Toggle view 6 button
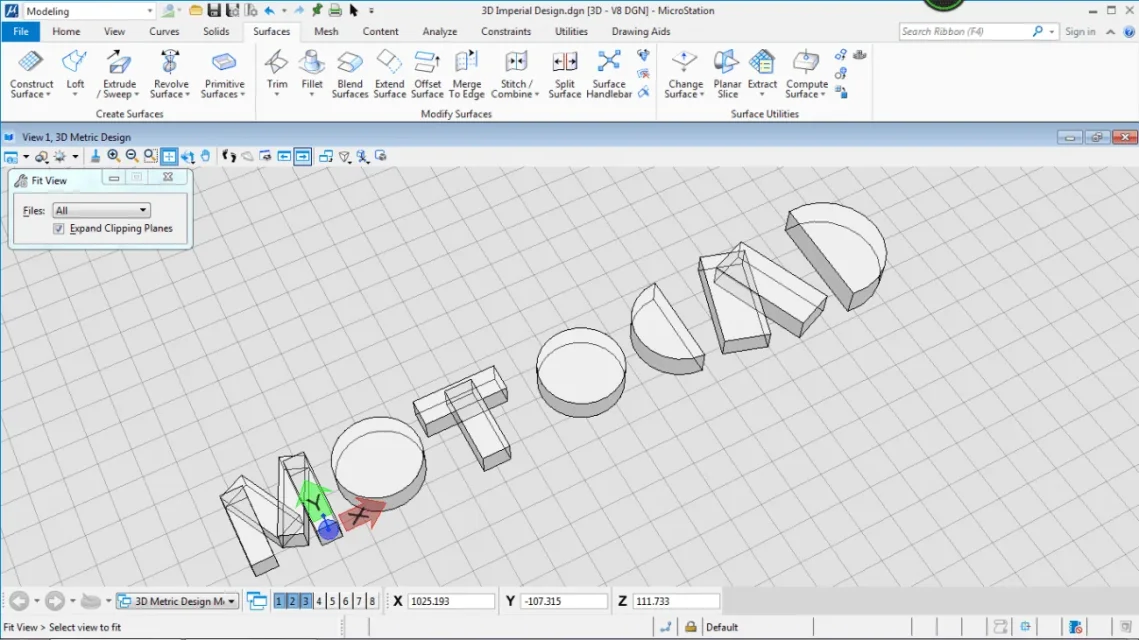 [x=345, y=601]
